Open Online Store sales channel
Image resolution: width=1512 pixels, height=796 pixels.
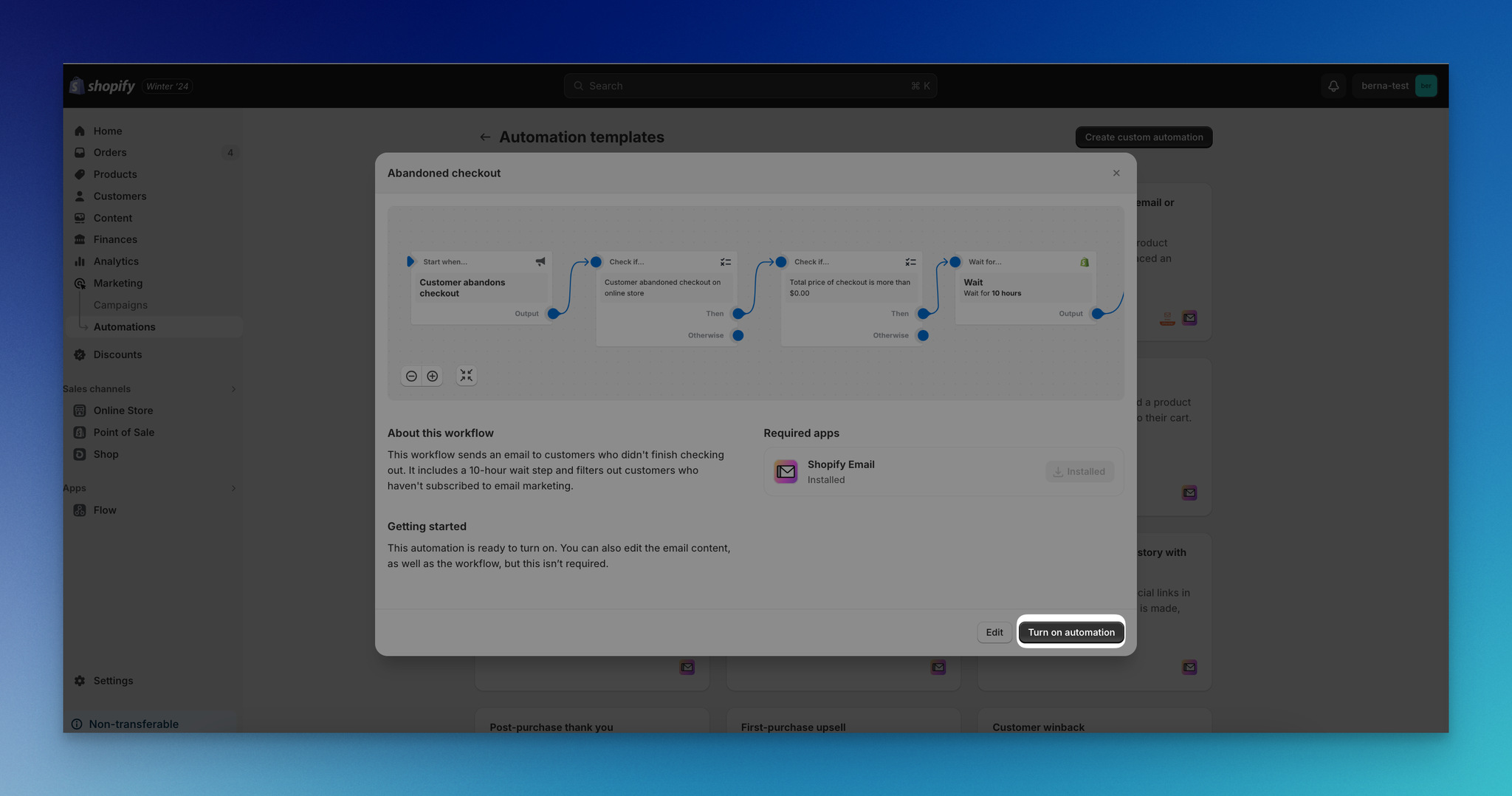pyautogui.click(x=154, y=411)
